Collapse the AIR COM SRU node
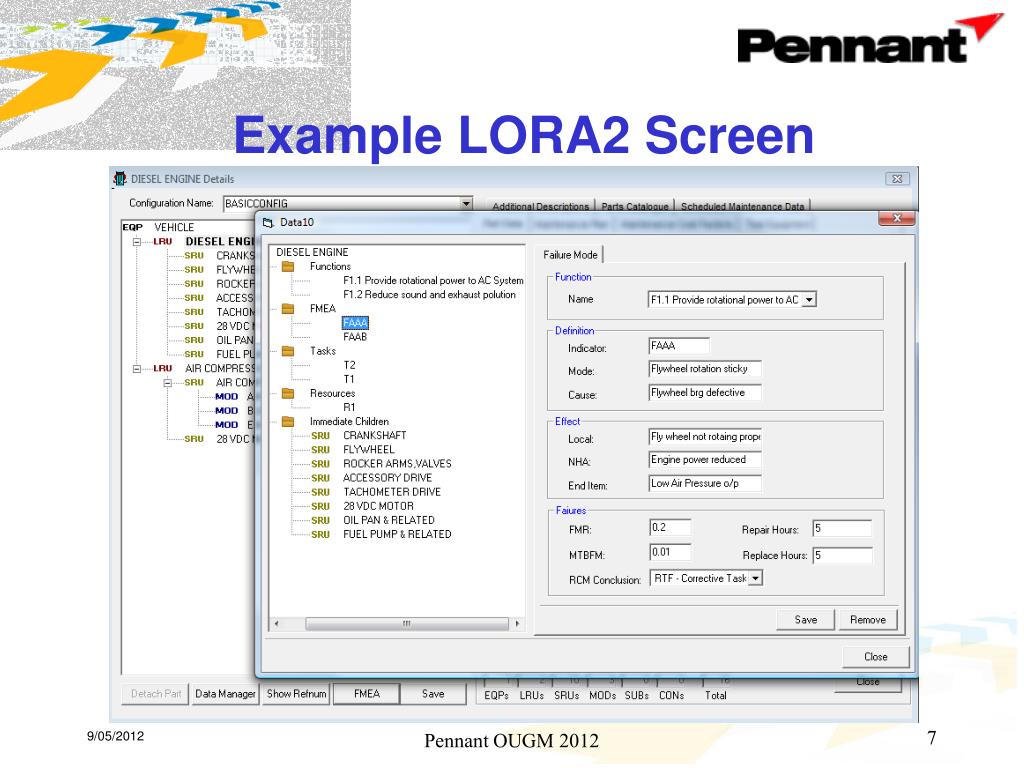1024x768 pixels. 168,383
